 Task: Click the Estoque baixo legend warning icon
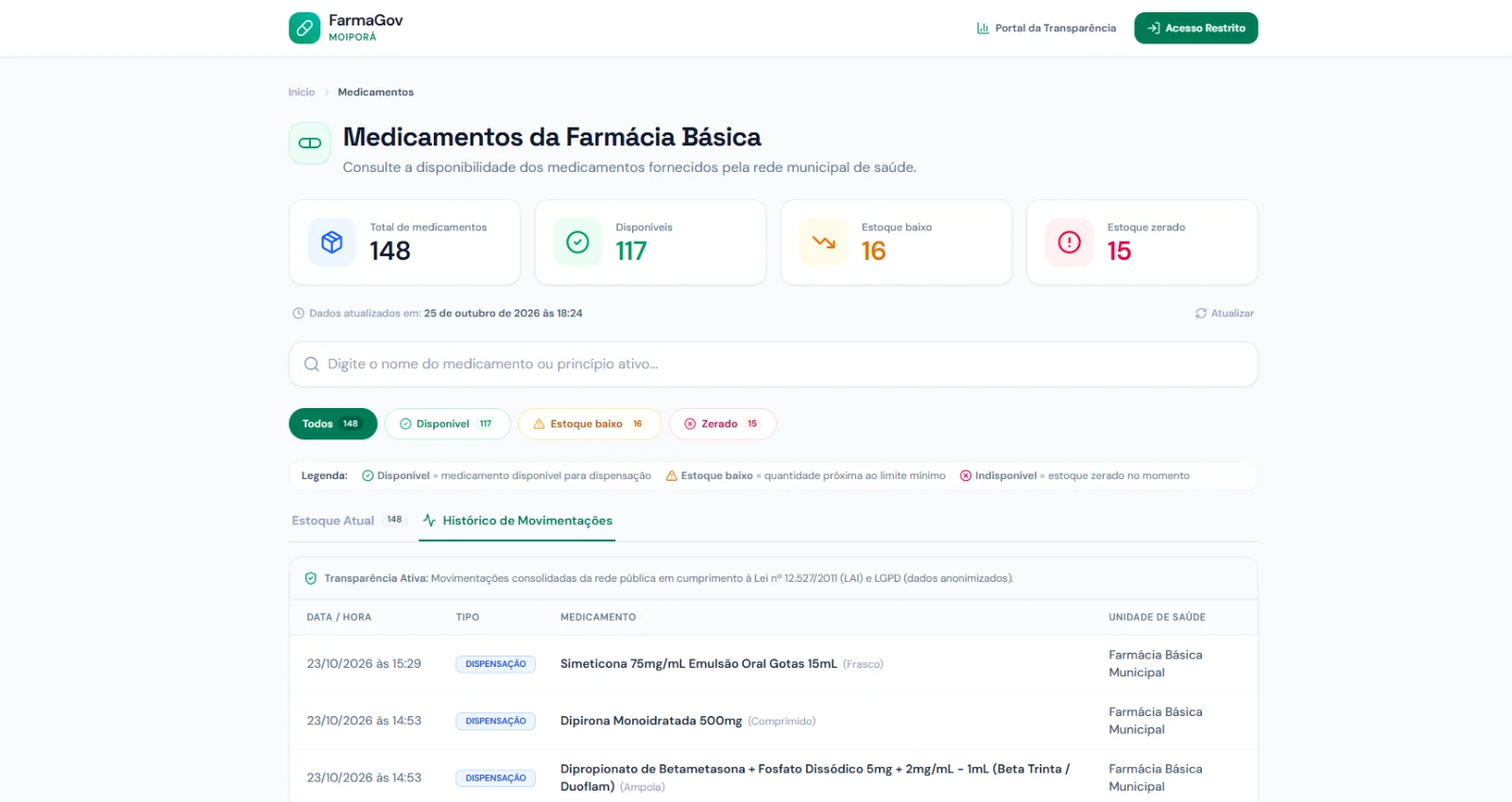click(672, 476)
